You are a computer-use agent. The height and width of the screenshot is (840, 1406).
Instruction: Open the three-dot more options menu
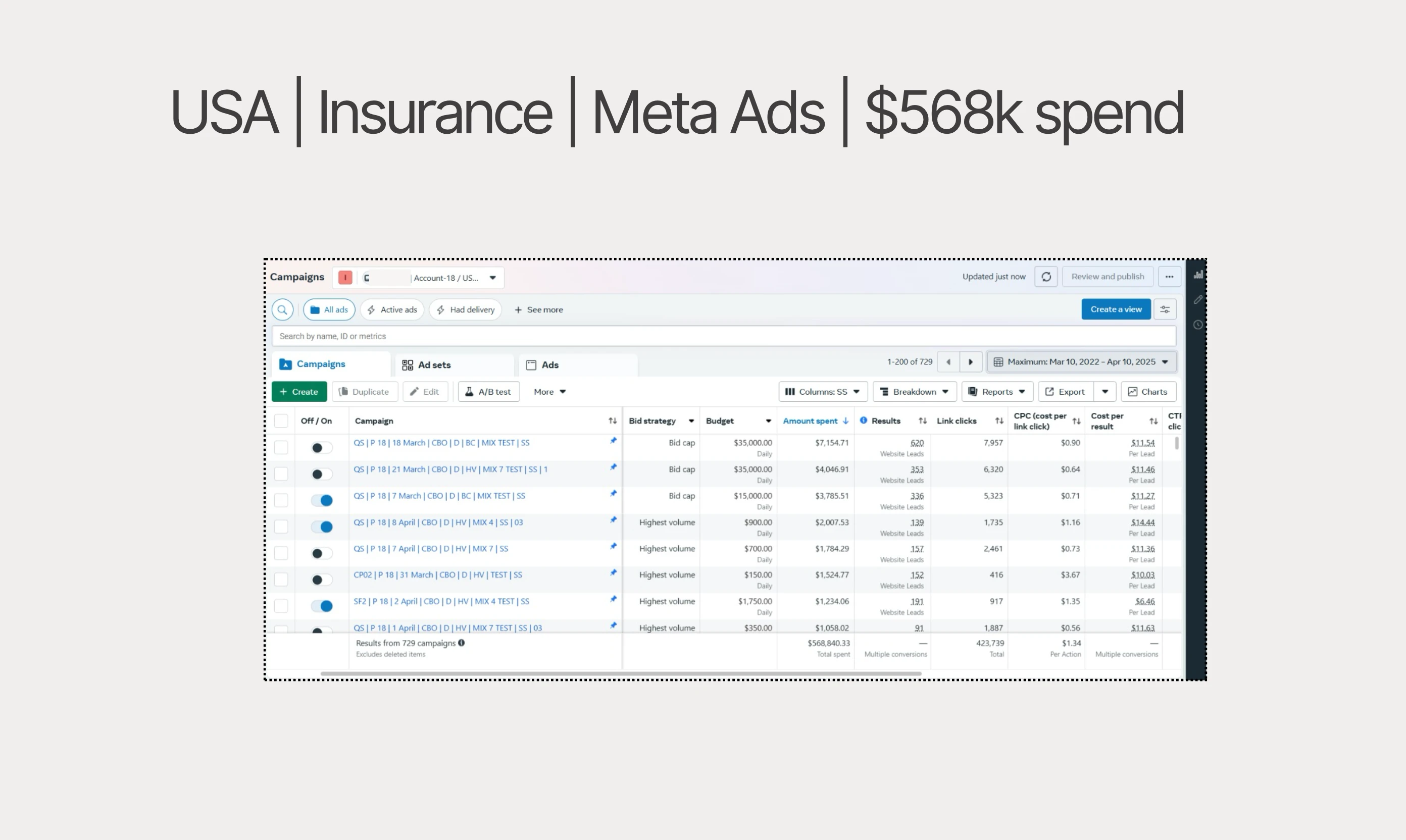1169,277
